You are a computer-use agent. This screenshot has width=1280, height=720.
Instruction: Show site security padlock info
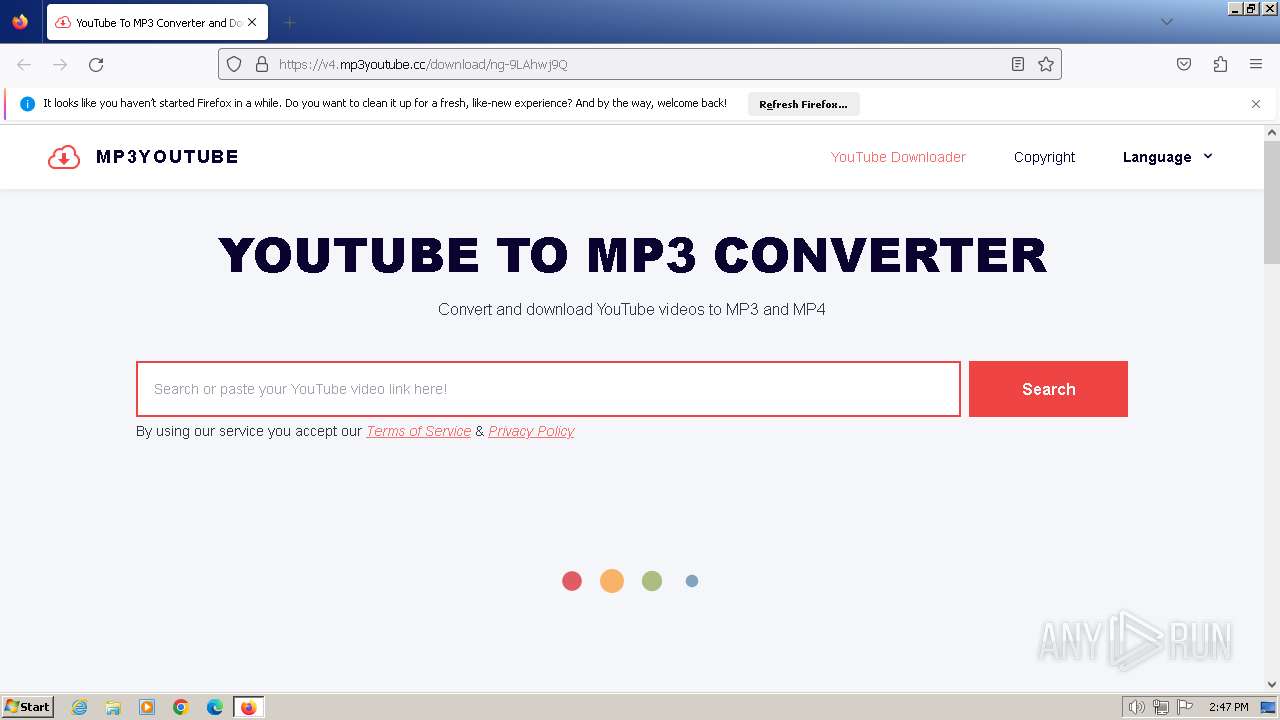262,64
